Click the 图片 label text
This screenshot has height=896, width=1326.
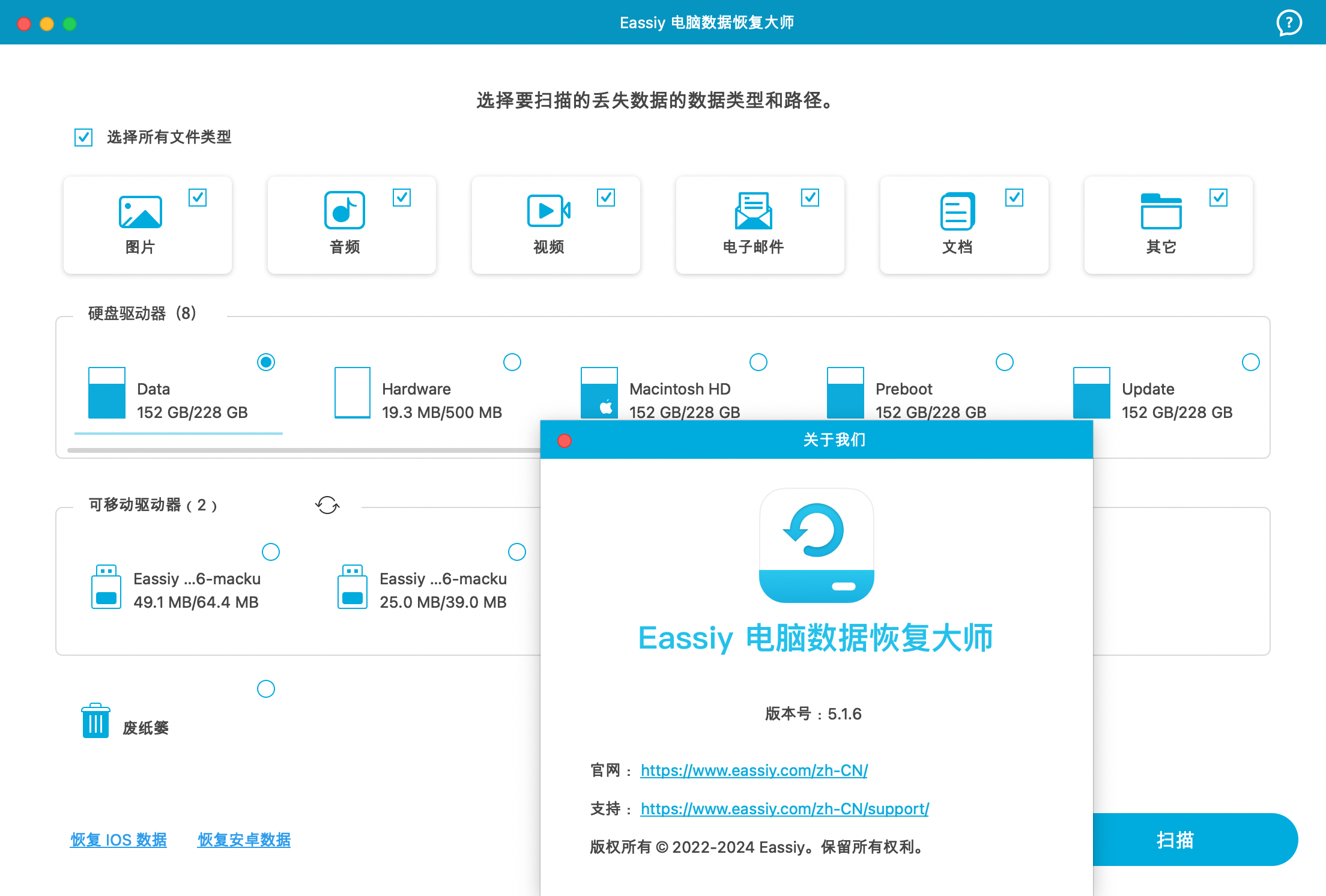(140, 247)
